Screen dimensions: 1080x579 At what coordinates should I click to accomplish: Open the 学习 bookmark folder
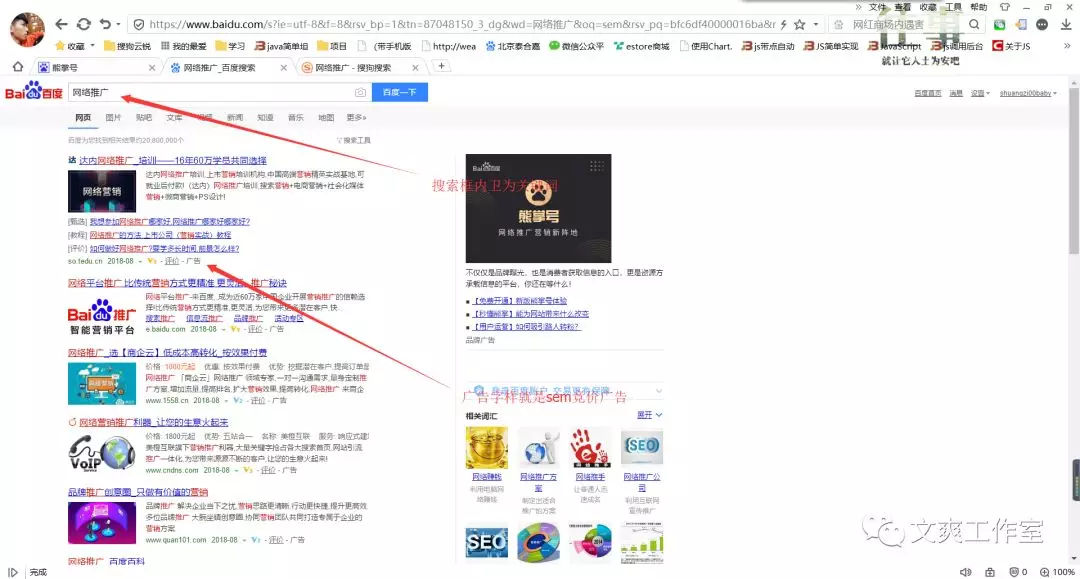point(230,46)
